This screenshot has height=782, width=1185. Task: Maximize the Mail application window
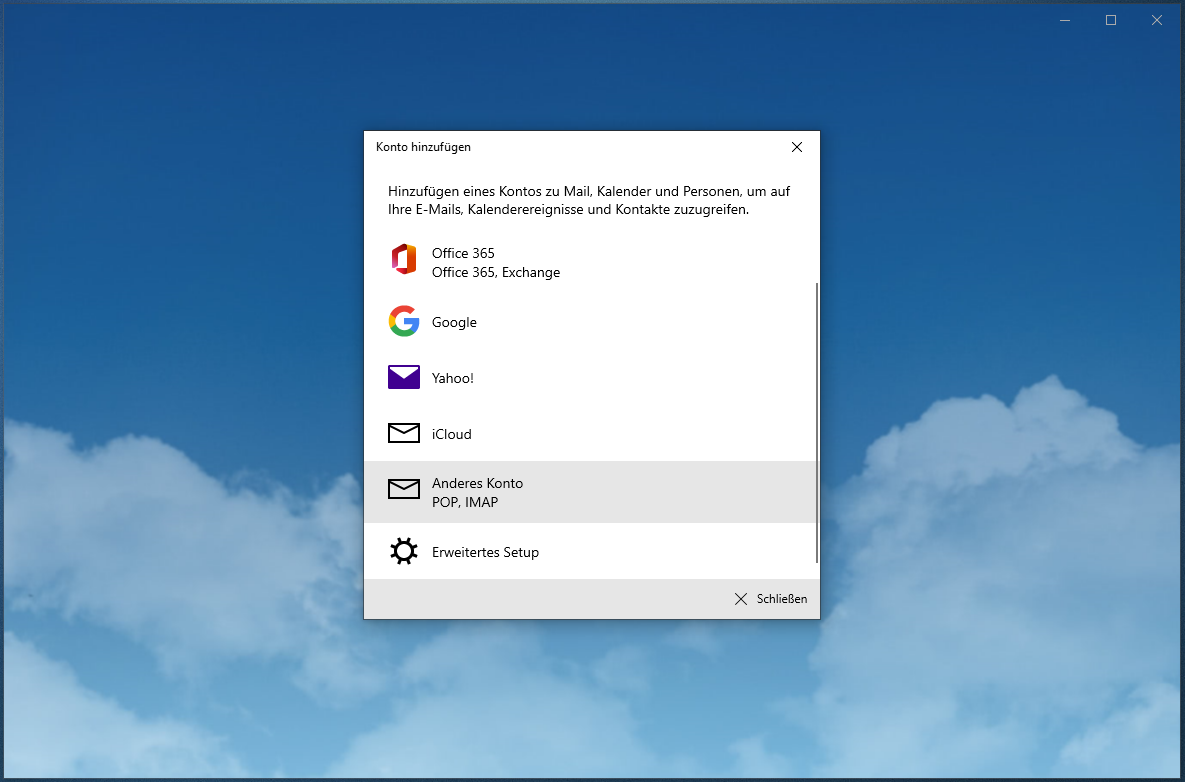tap(1110, 20)
